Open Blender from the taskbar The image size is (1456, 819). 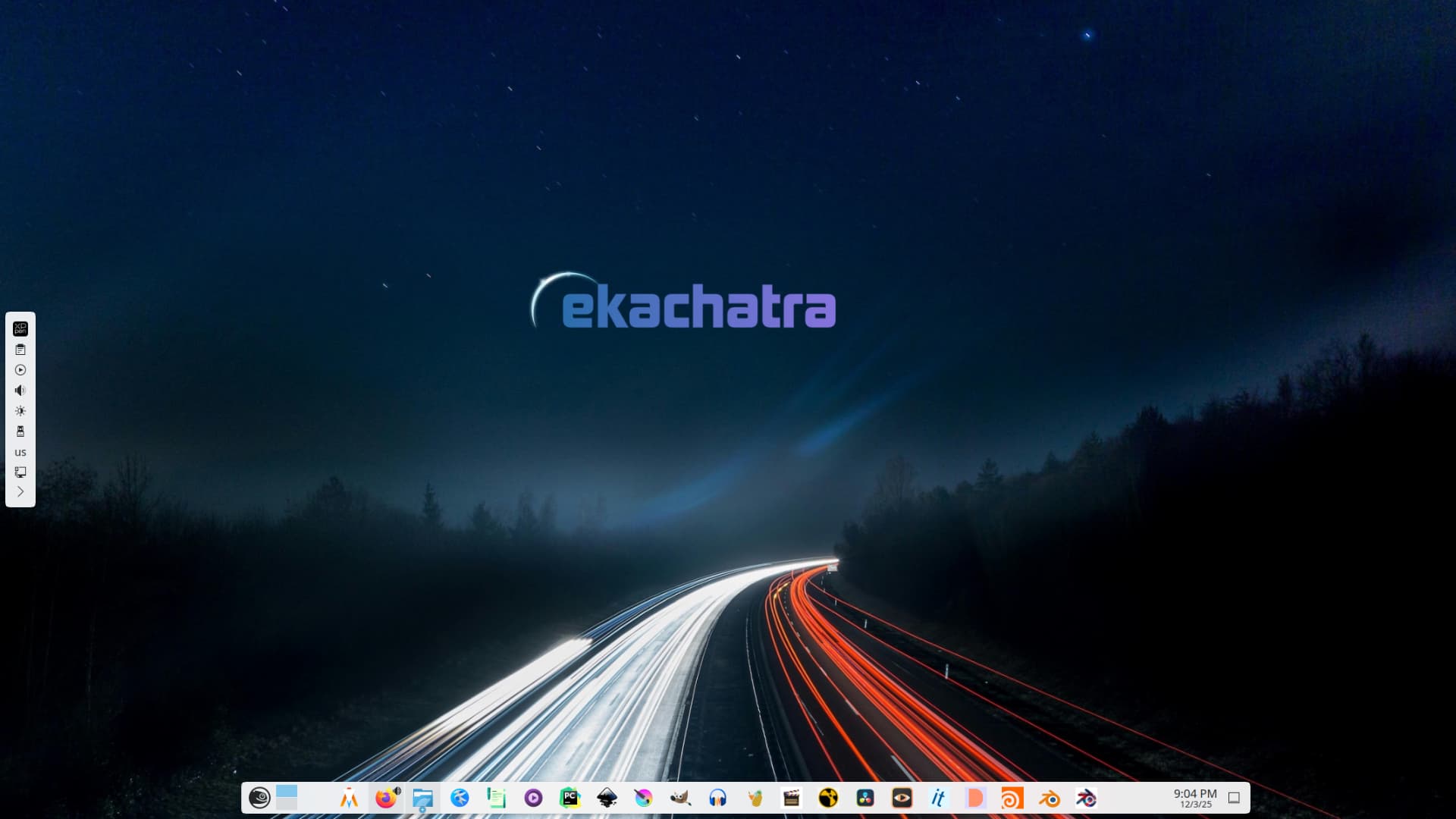click(1050, 799)
